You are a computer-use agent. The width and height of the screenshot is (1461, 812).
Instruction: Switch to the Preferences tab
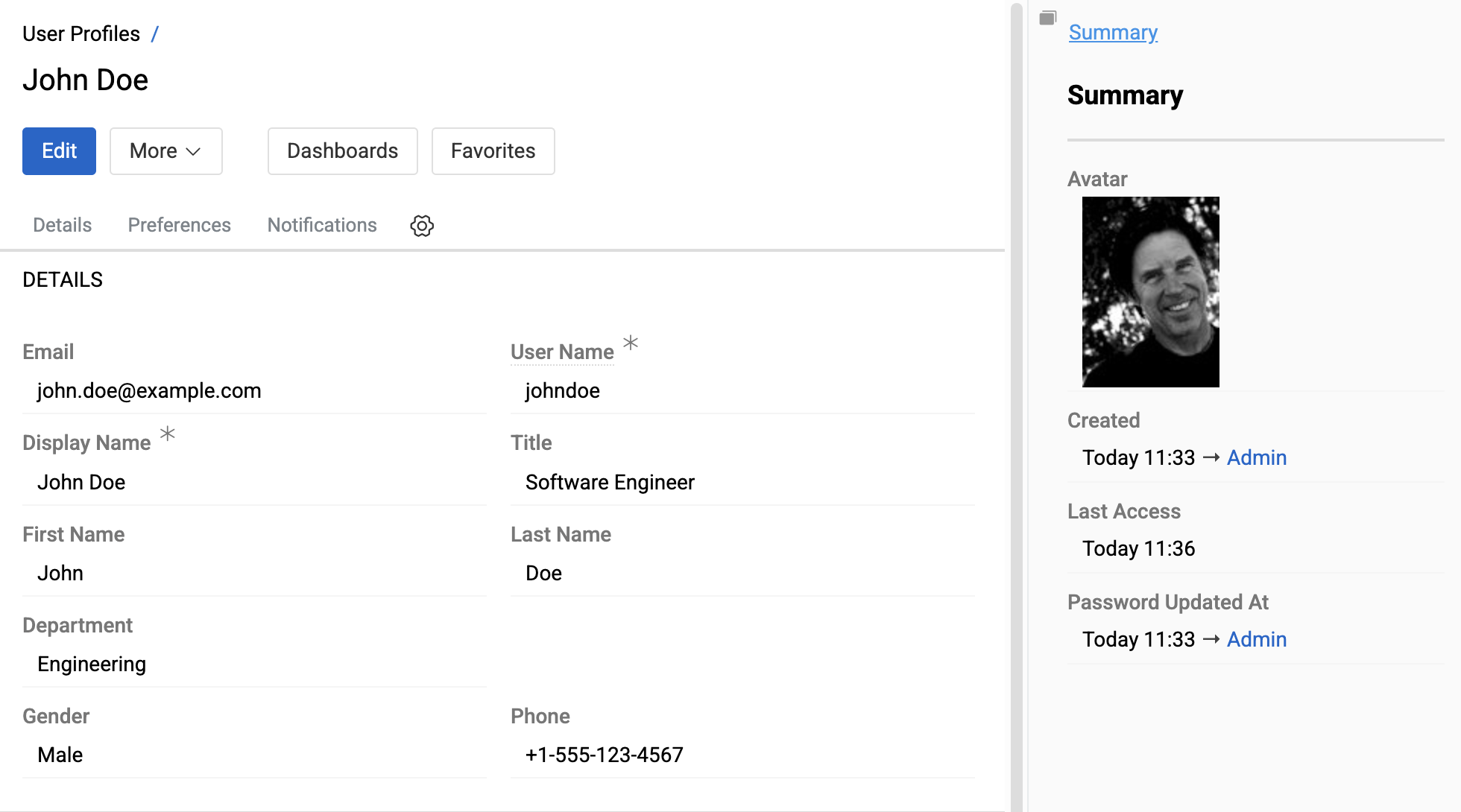(x=179, y=225)
